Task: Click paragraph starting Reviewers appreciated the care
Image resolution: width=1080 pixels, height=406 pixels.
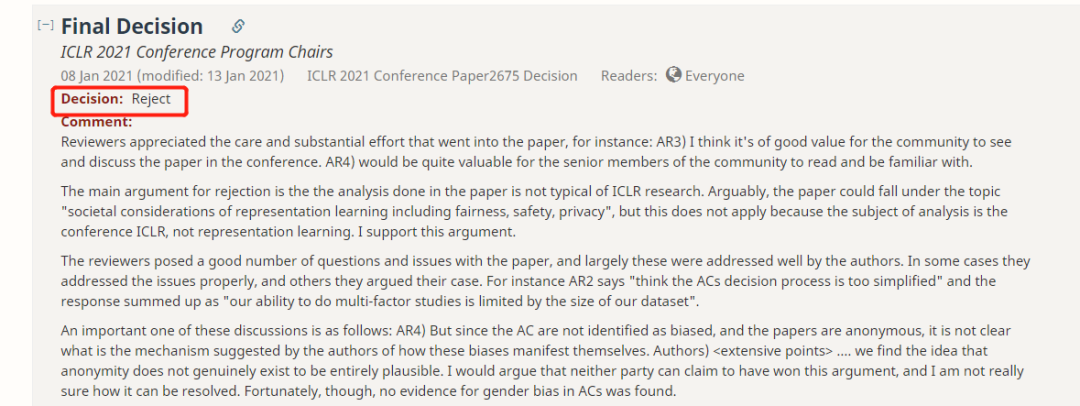Action: 536,152
